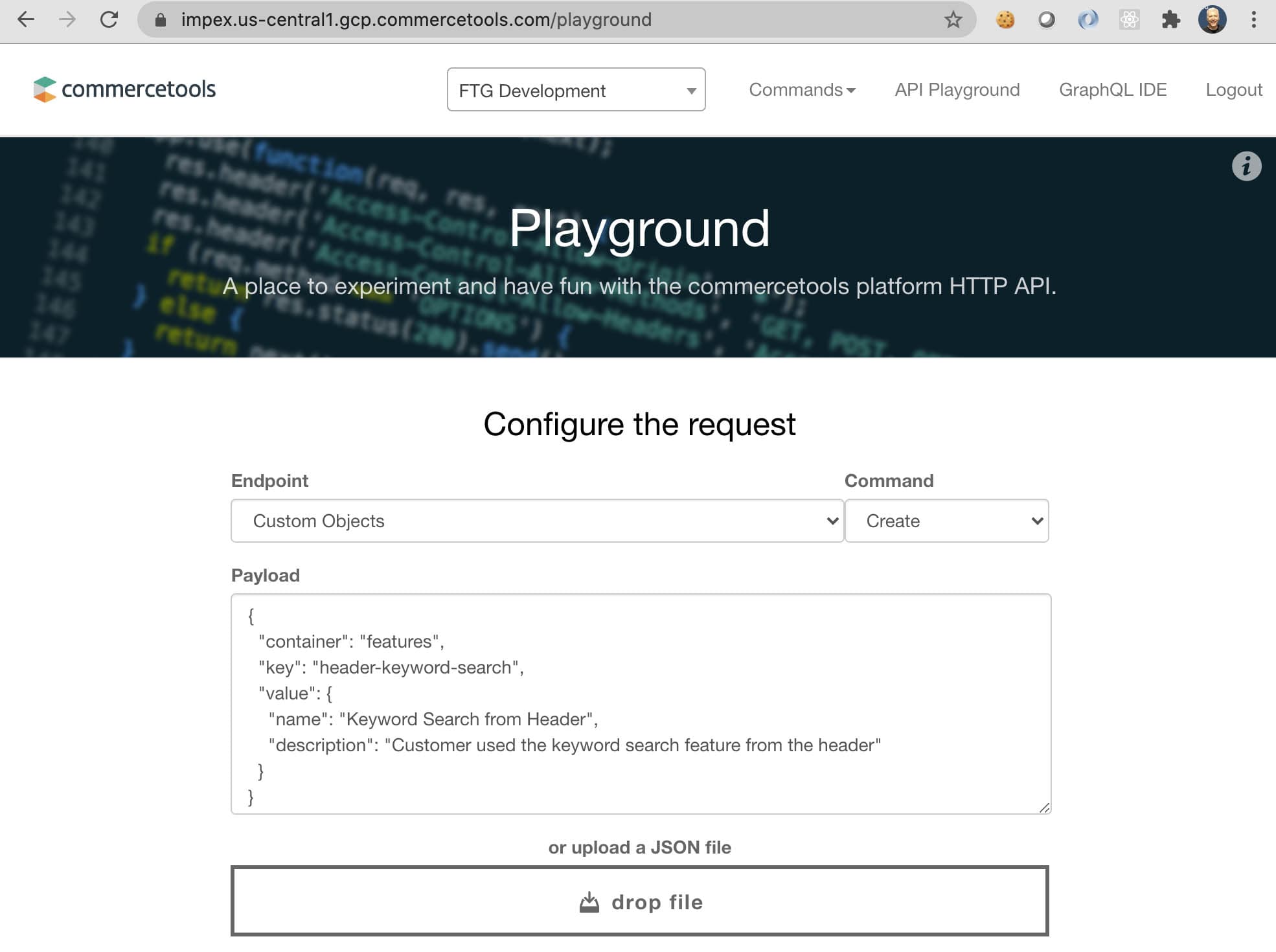Click the gray circle extension icon
The width and height of the screenshot is (1276, 952).
coord(1046,20)
